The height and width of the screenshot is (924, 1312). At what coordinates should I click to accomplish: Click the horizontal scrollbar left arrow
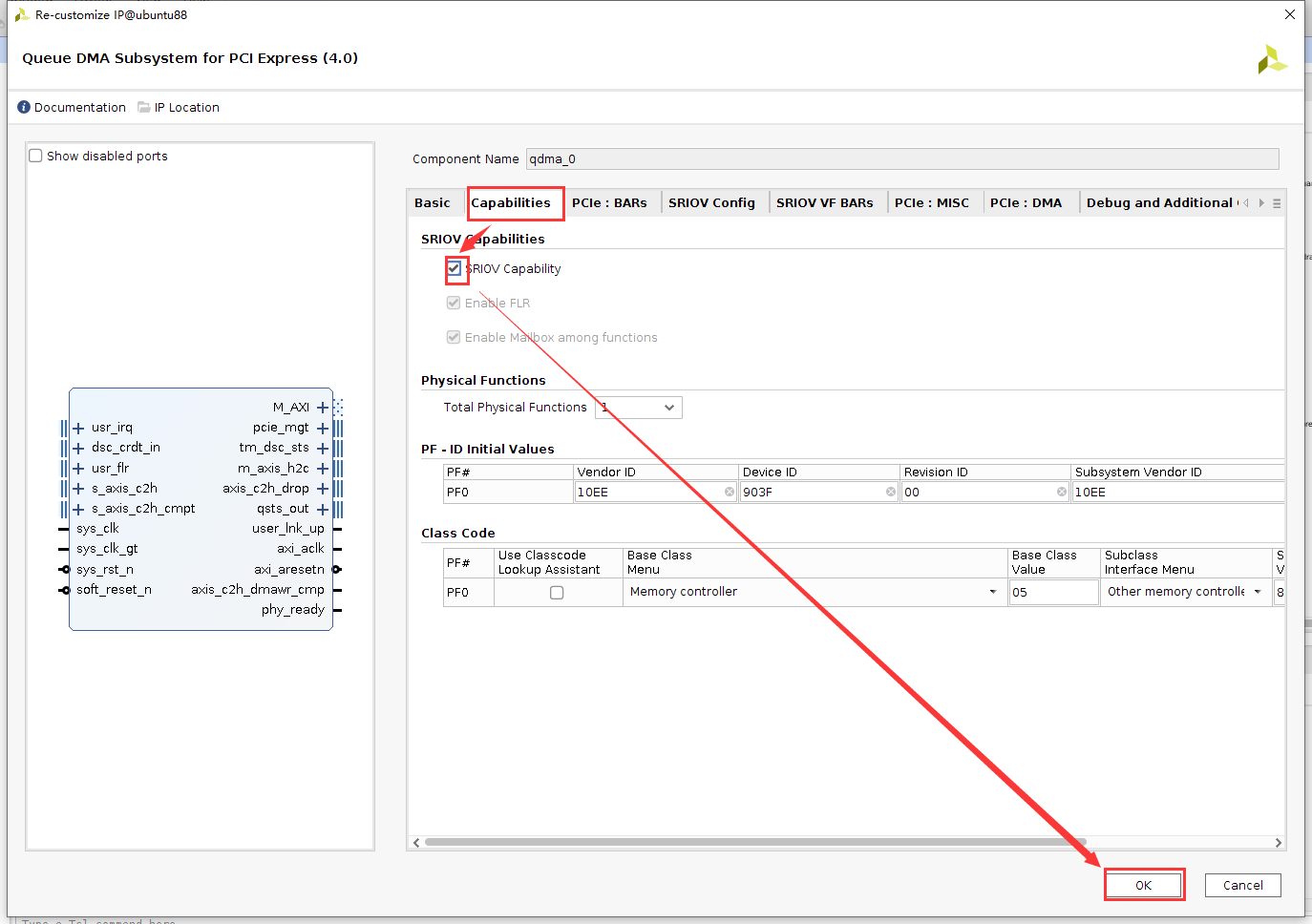[416, 843]
